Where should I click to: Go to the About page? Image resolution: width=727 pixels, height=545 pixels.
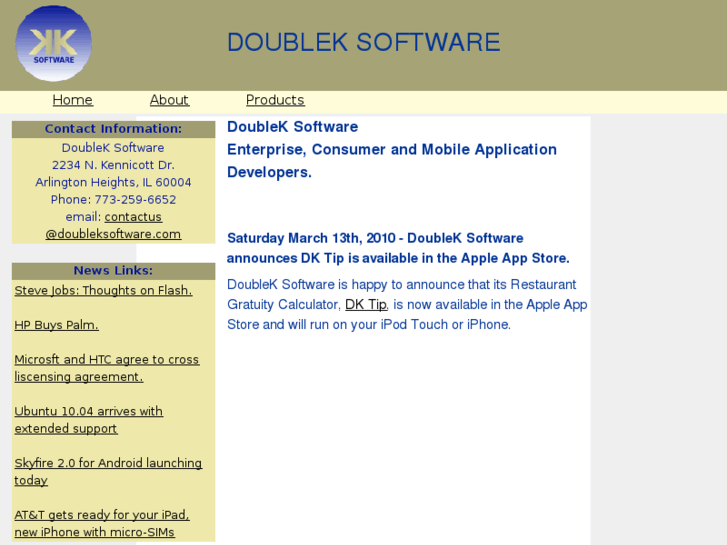tap(169, 100)
